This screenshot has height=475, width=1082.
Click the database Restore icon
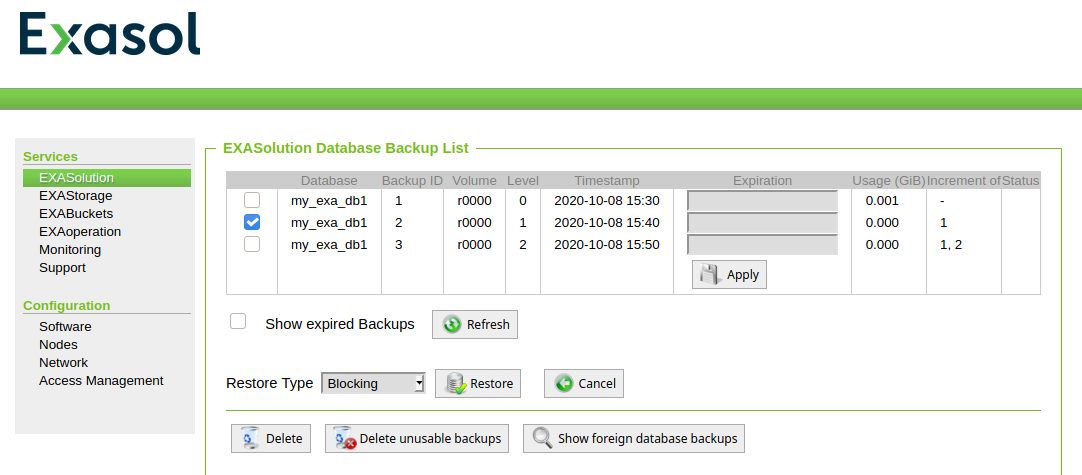point(456,383)
